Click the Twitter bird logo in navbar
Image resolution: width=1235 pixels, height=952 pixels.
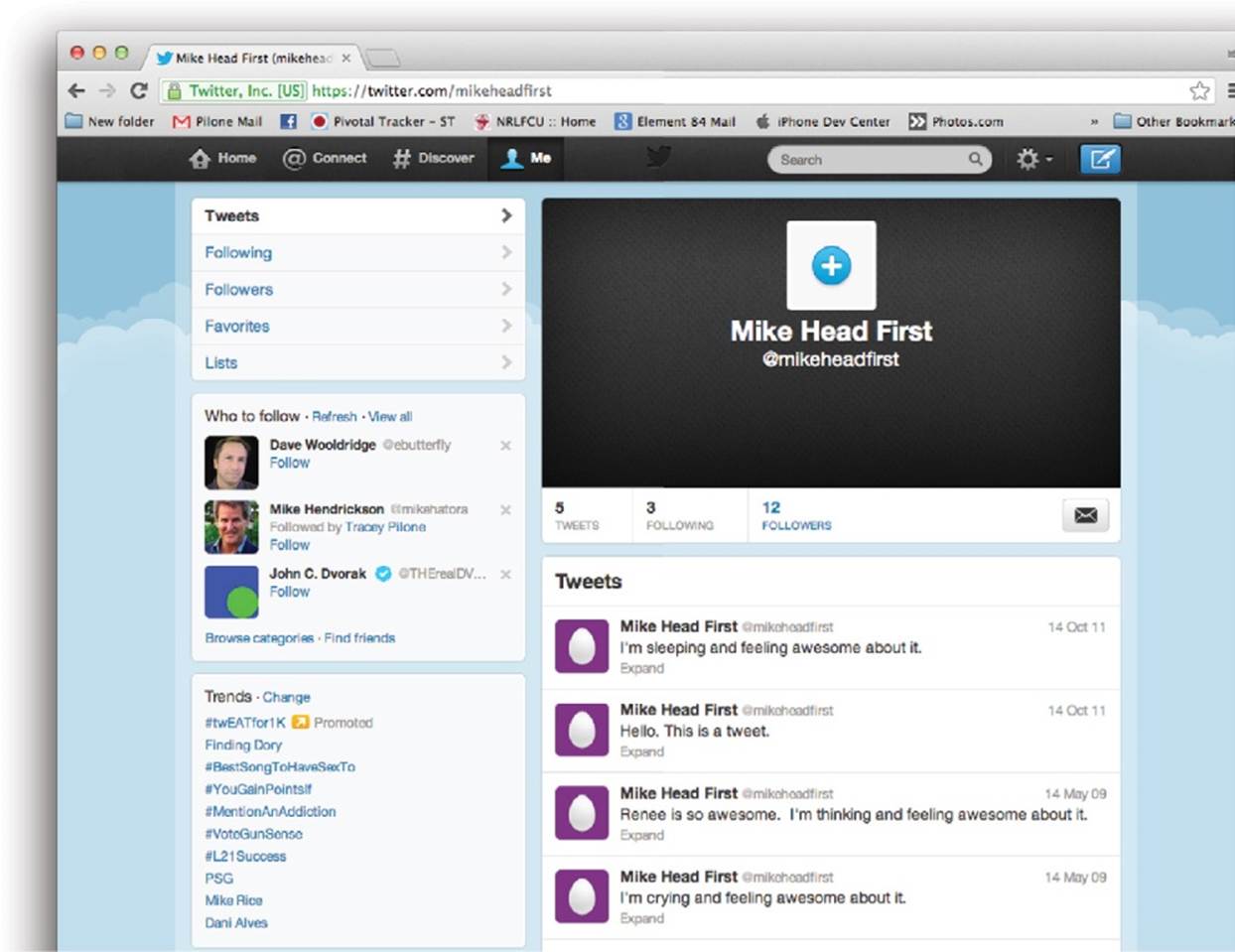(658, 158)
